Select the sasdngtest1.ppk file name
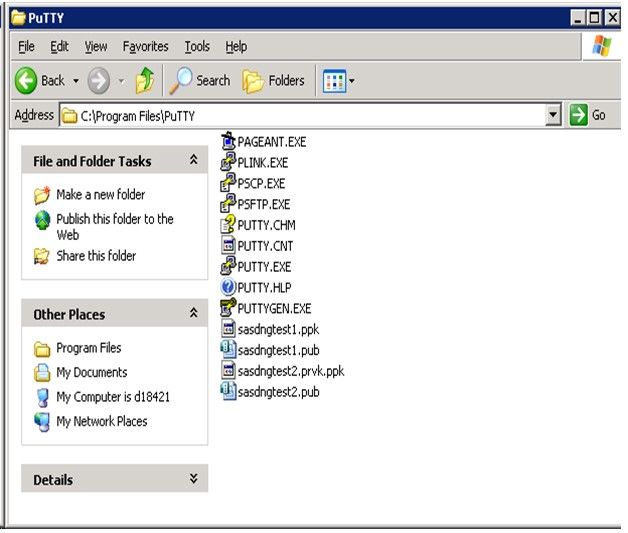 [278, 330]
